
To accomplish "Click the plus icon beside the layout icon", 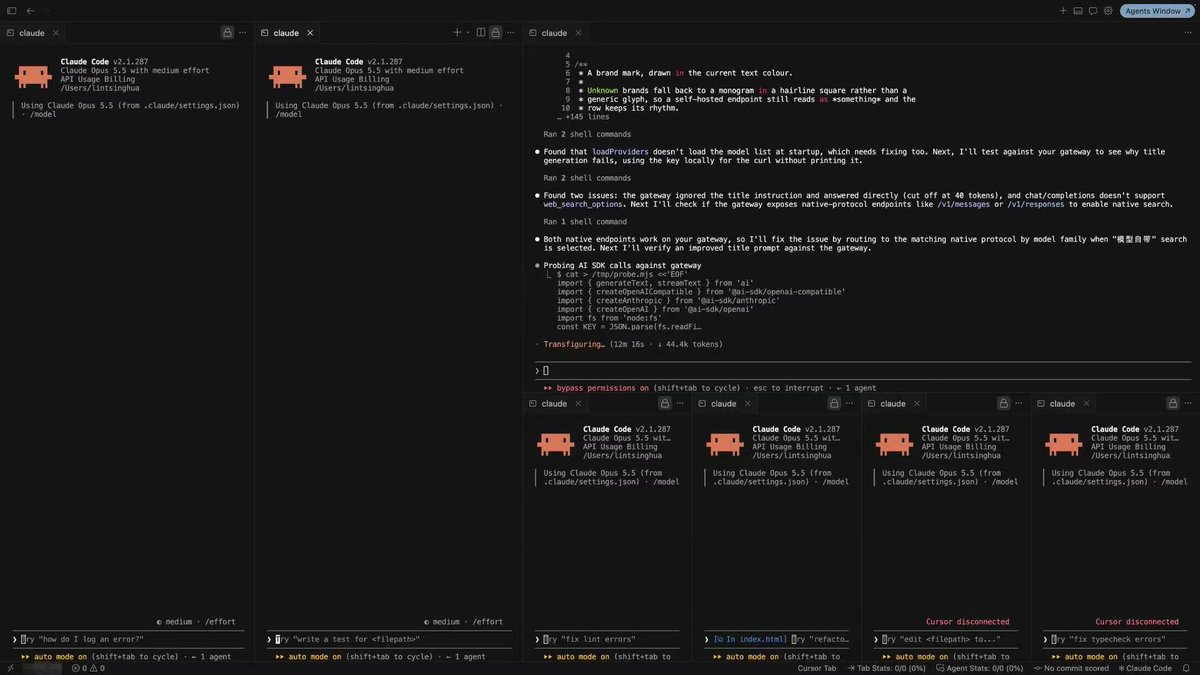I will [x=1063, y=10].
